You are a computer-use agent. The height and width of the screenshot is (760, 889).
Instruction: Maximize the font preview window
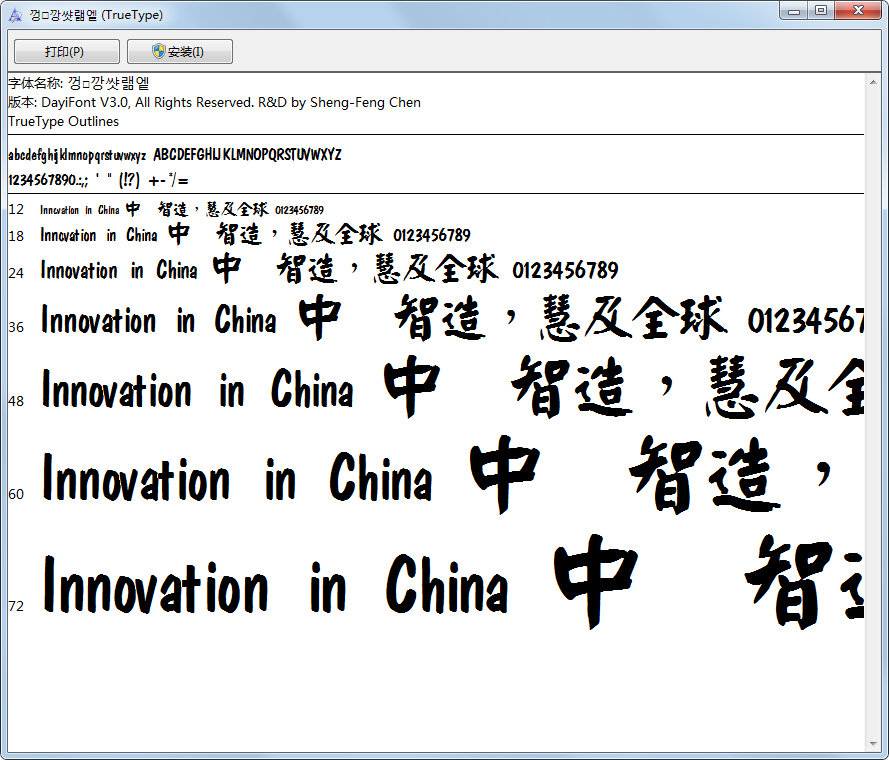pyautogui.click(x=821, y=11)
